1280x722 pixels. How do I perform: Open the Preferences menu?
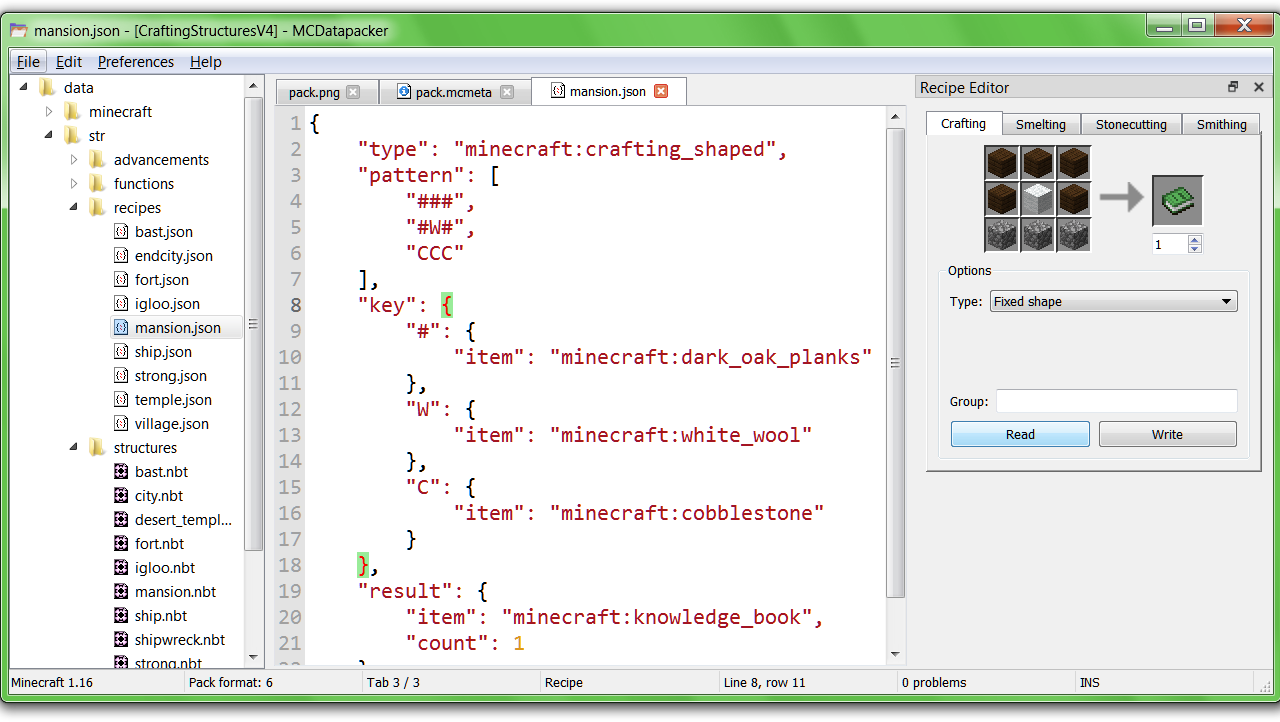pyautogui.click(x=135, y=61)
